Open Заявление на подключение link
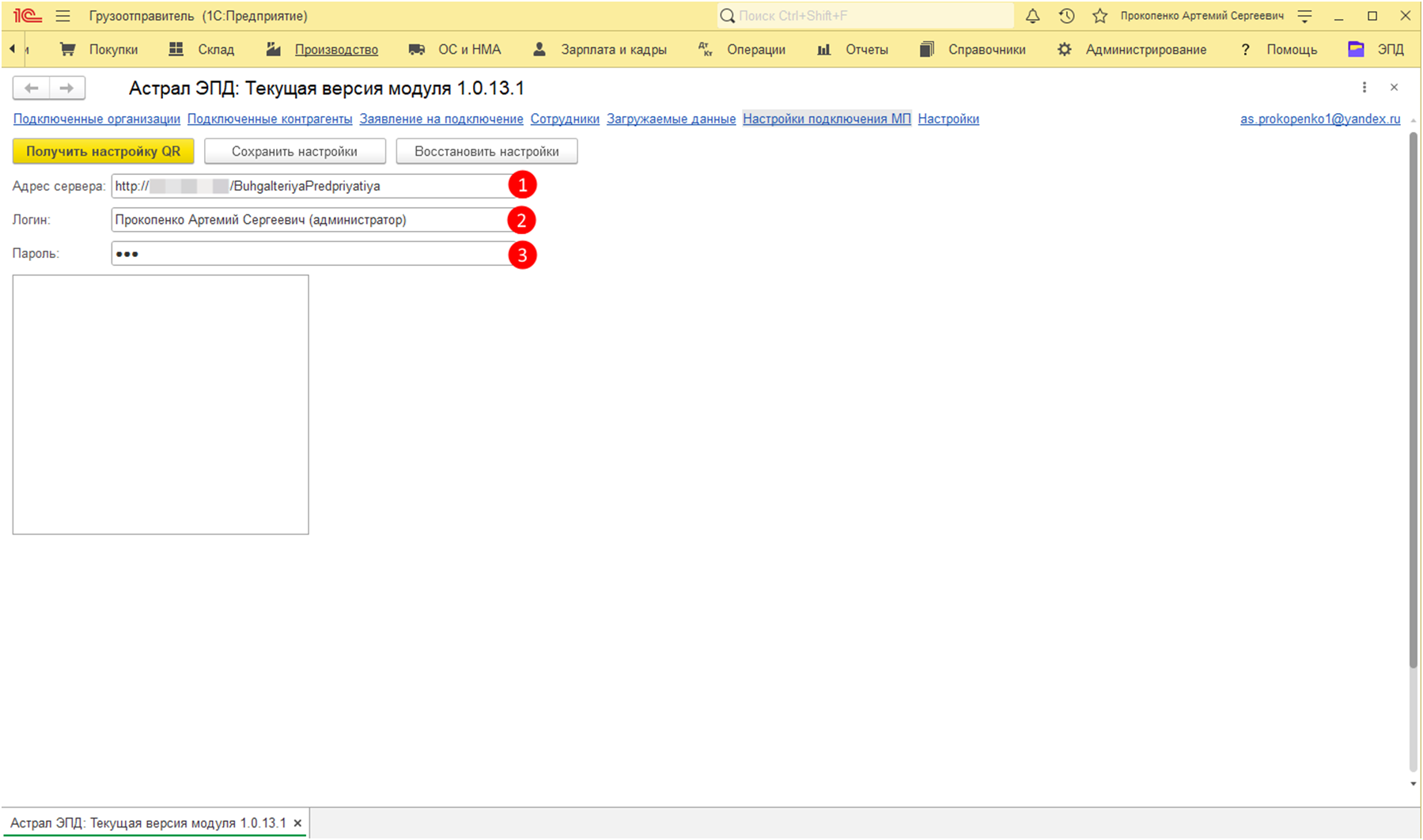Image resolution: width=1423 pixels, height=840 pixels. click(x=441, y=119)
